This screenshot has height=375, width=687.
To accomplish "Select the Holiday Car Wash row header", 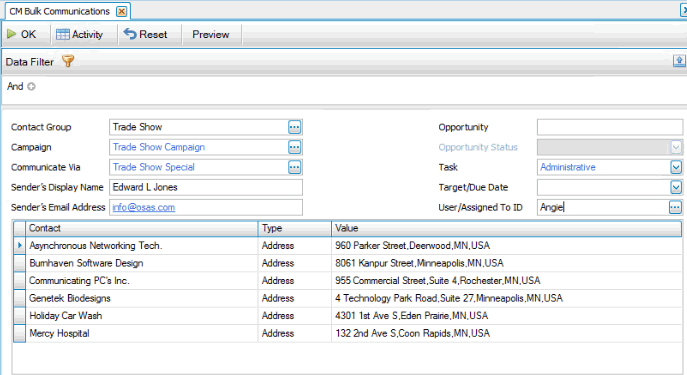I will click(19, 316).
